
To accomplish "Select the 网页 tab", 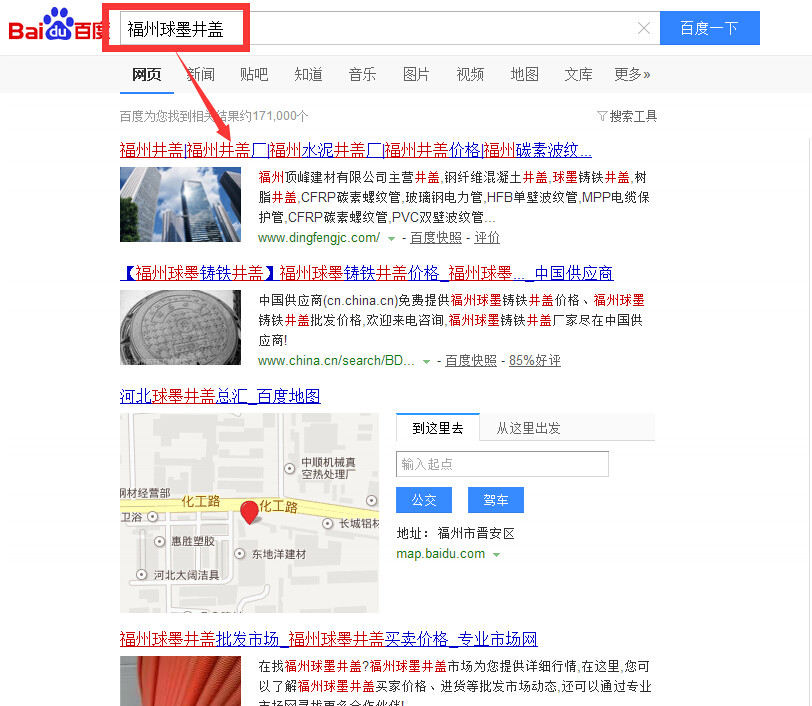I will click(x=147, y=75).
